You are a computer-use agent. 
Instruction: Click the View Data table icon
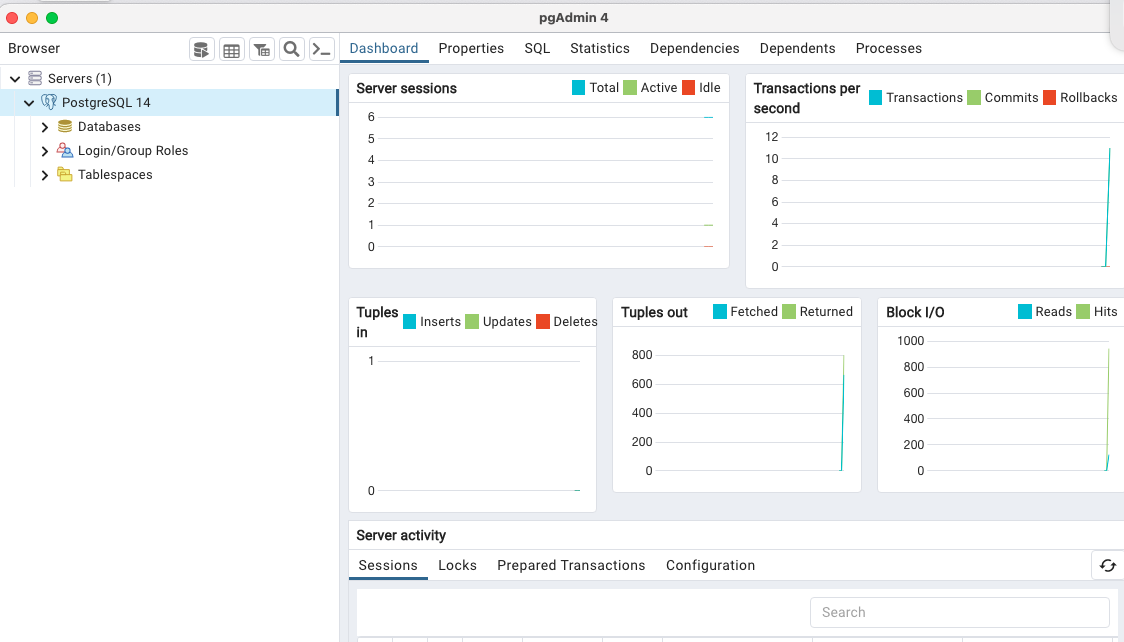[x=232, y=49]
